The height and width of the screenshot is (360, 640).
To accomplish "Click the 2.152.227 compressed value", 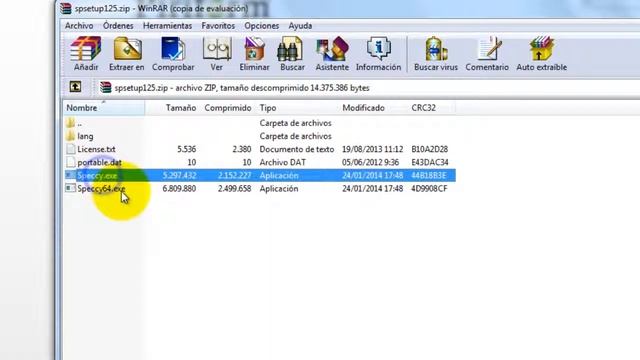I will (x=234, y=176).
